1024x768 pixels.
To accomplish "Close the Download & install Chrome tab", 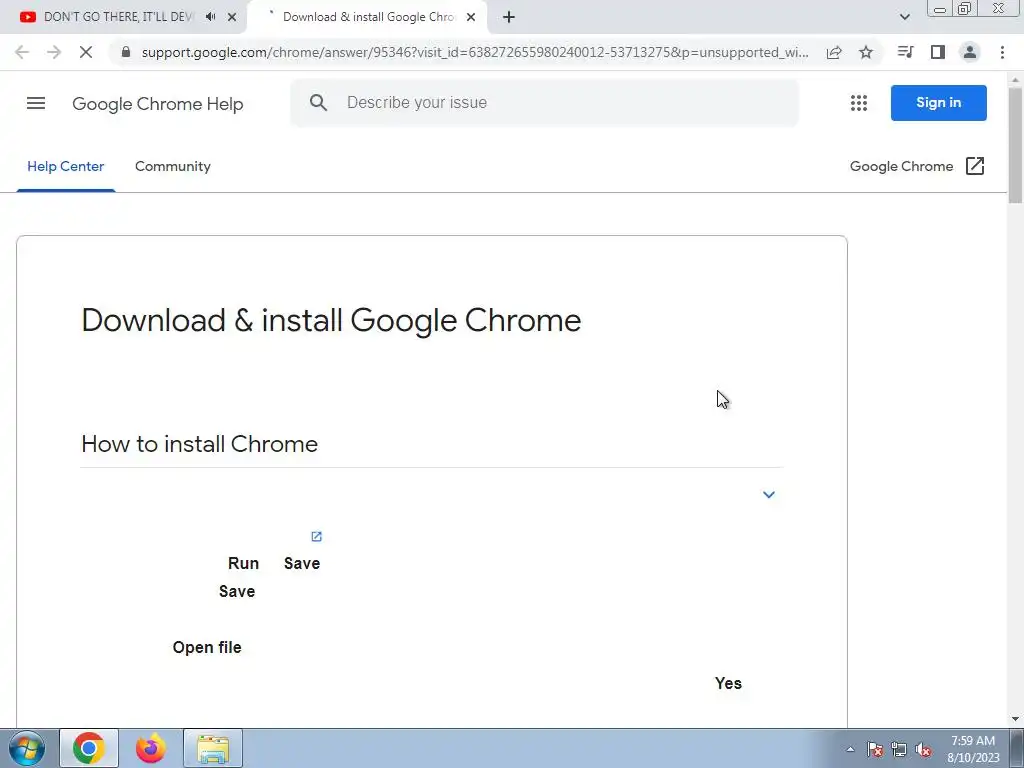I will click(x=471, y=17).
